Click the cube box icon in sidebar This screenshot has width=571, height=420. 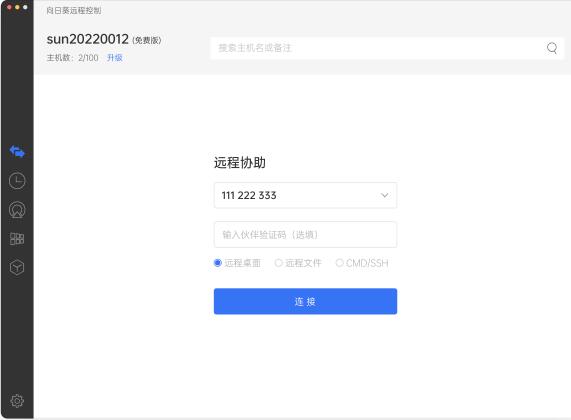pos(17,268)
